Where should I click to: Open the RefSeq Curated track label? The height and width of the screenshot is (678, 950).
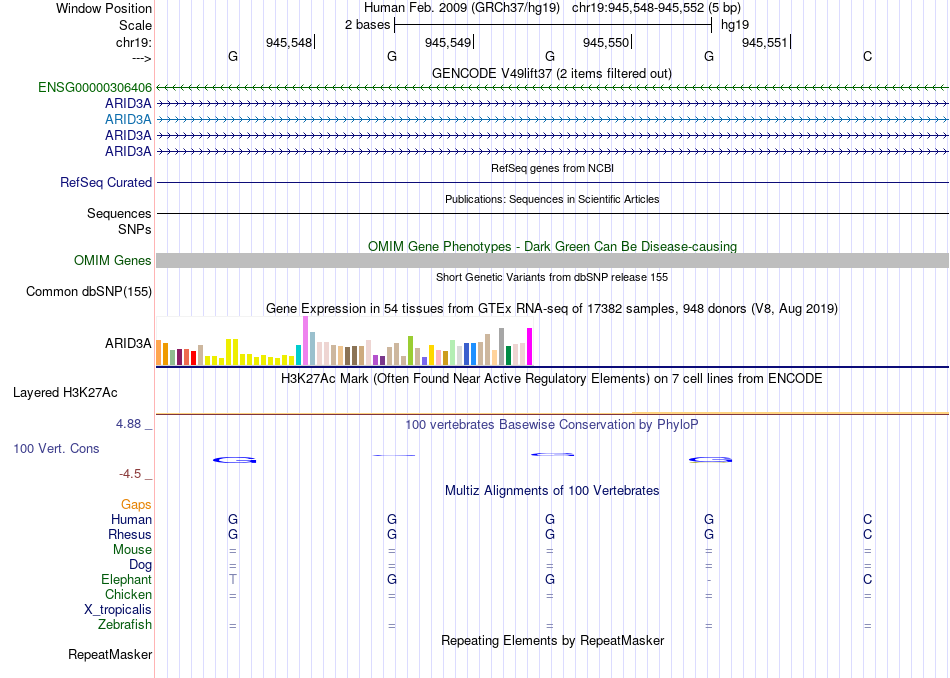coord(106,182)
